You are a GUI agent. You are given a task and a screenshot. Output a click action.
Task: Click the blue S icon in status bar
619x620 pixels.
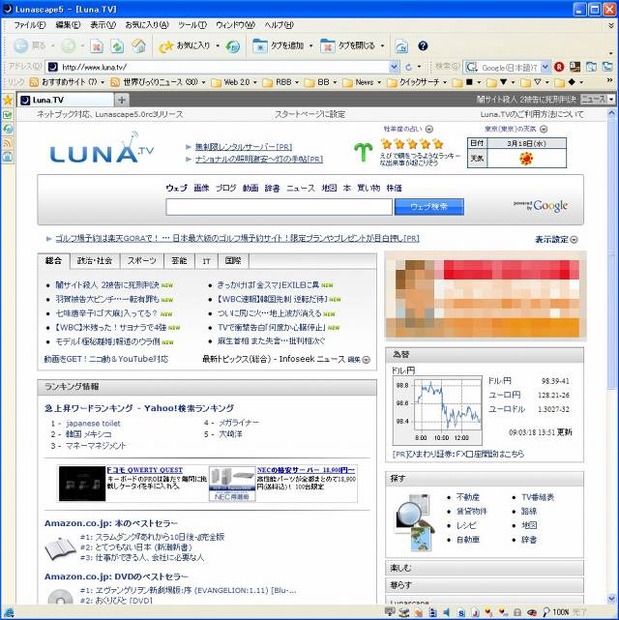(461, 612)
